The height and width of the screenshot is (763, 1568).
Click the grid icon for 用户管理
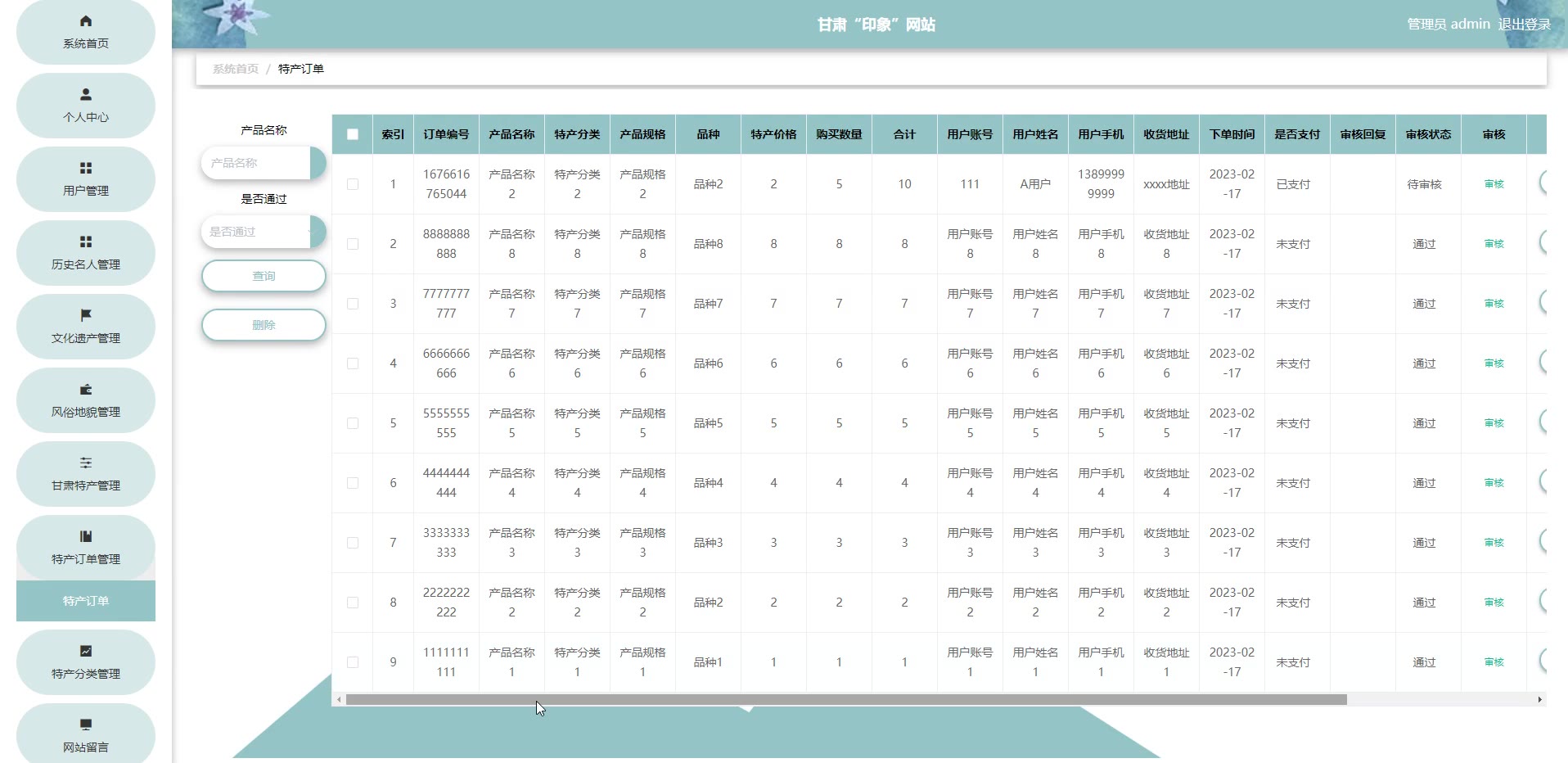[x=86, y=168]
